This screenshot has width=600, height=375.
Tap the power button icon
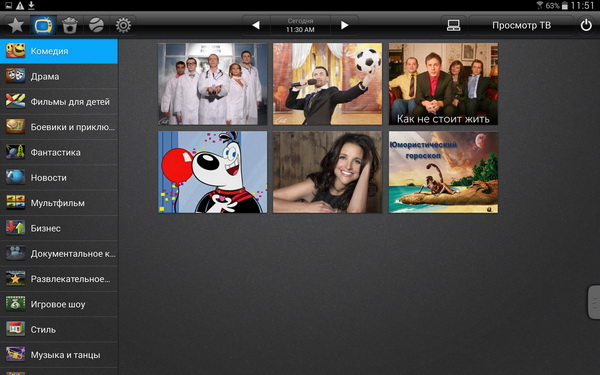click(586, 25)
